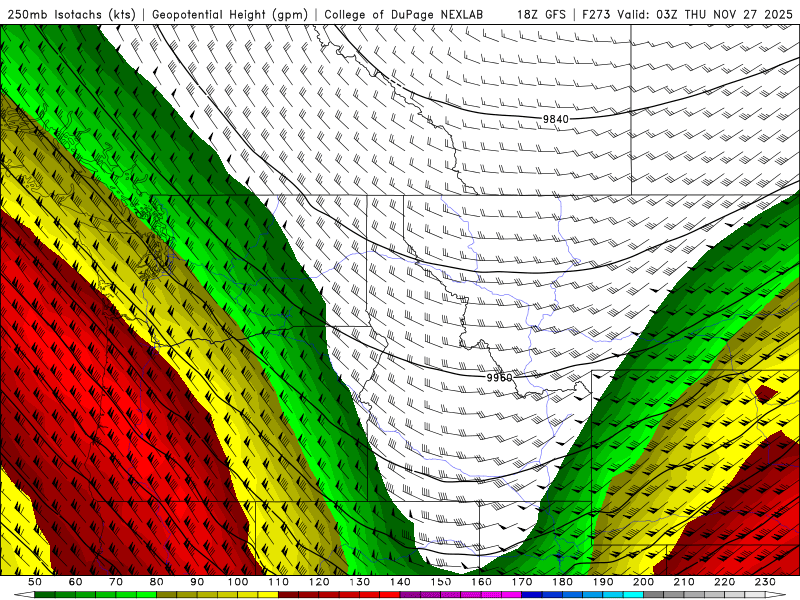The width and height of the screenshot is (800, 600).
Task: Click the 120 value on the legend scale
Action: tap(319, 582)
